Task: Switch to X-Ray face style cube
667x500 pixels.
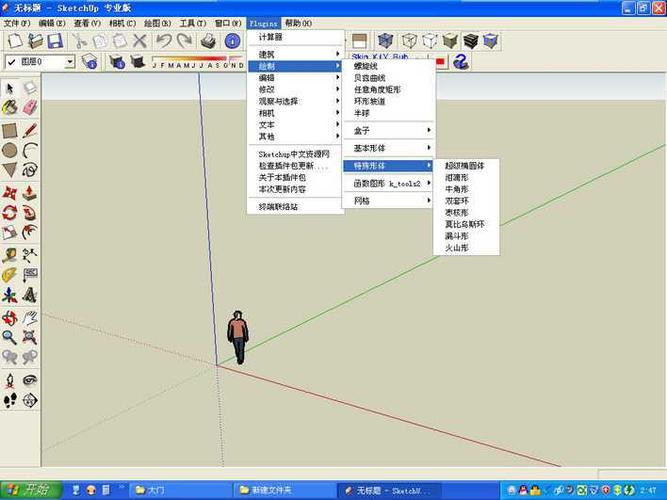Action: coord(385,41)
